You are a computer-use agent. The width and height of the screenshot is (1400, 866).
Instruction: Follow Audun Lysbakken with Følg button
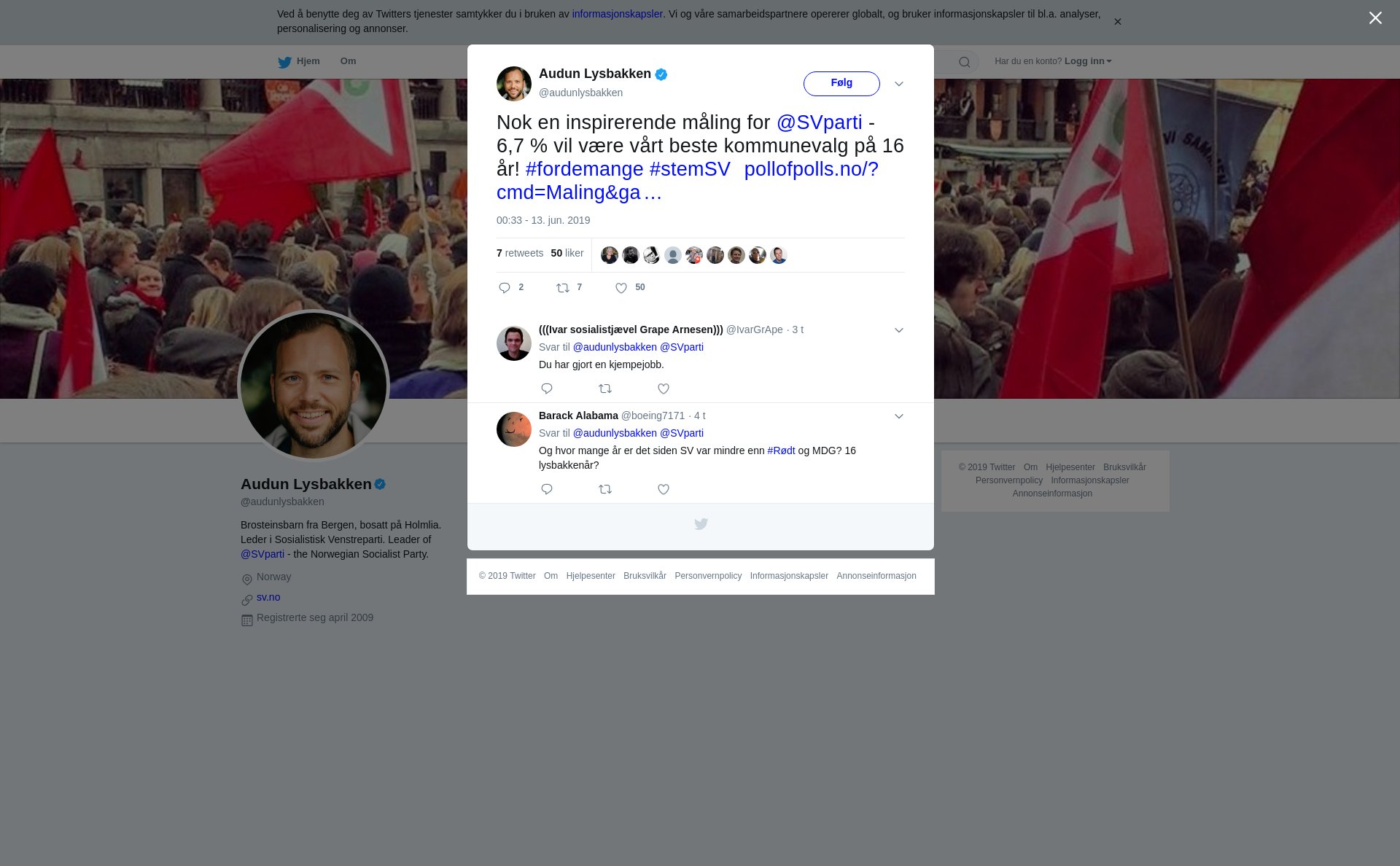coord(841,84)
